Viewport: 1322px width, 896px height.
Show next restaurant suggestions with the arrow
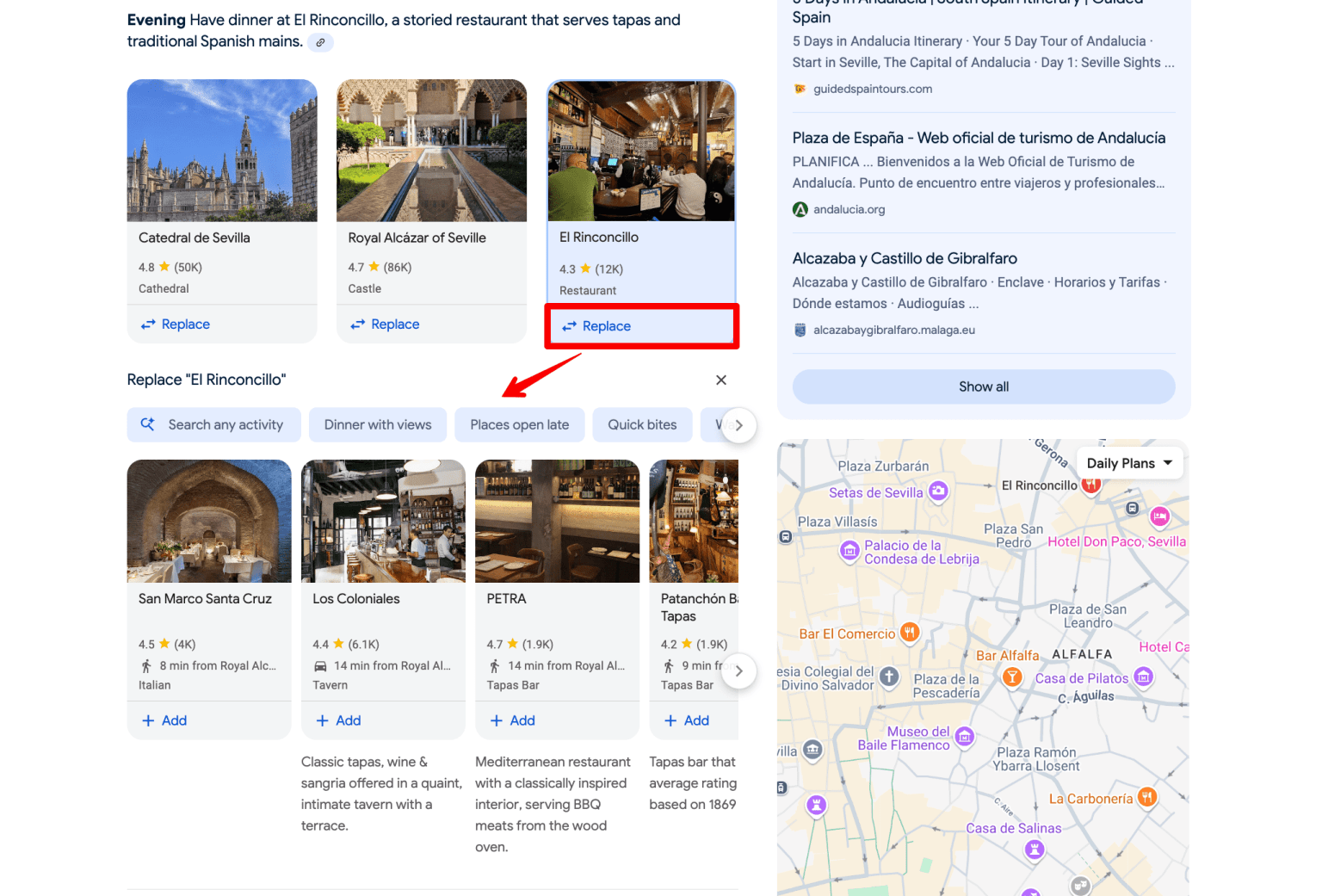click(738, 671)
